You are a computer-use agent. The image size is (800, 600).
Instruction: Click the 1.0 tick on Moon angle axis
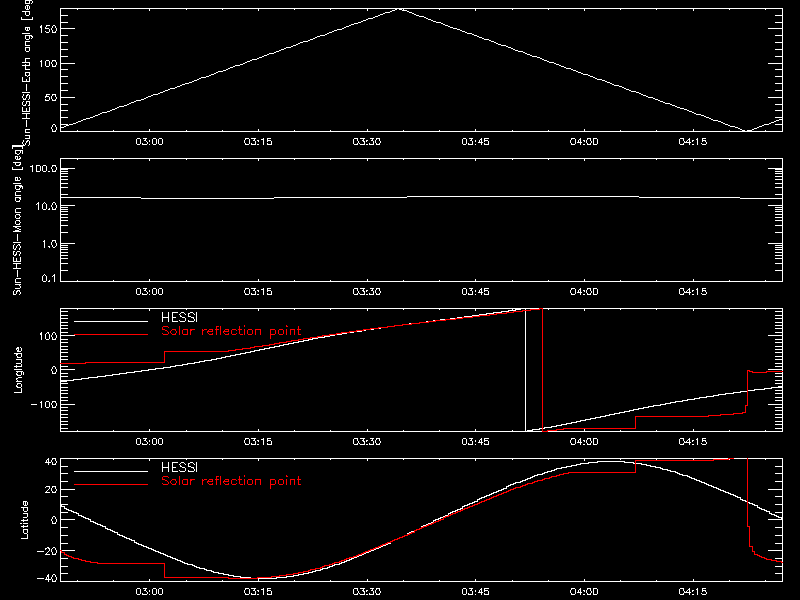pos(49,244)
